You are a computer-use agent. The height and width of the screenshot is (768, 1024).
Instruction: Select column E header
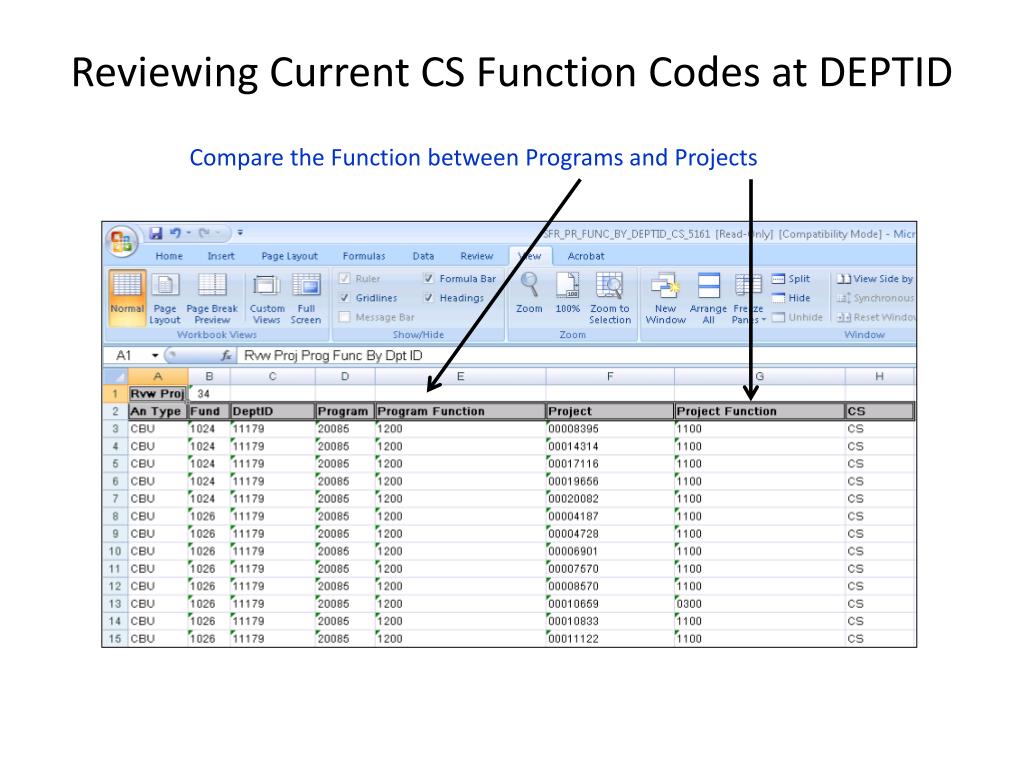click(x=460, y=377)
